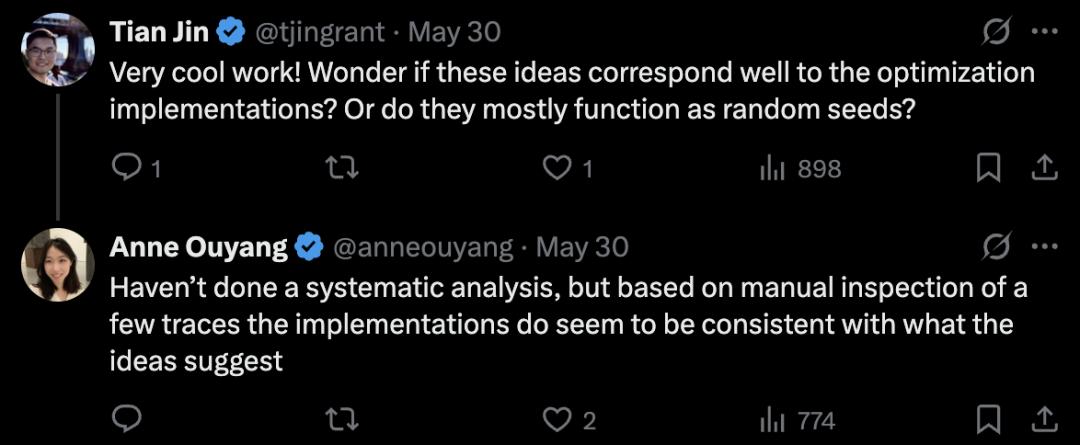View analytics for Tian Jin's tweet
The height and width of the screenshot is (445, 1080).
click(x=771, y=169)
